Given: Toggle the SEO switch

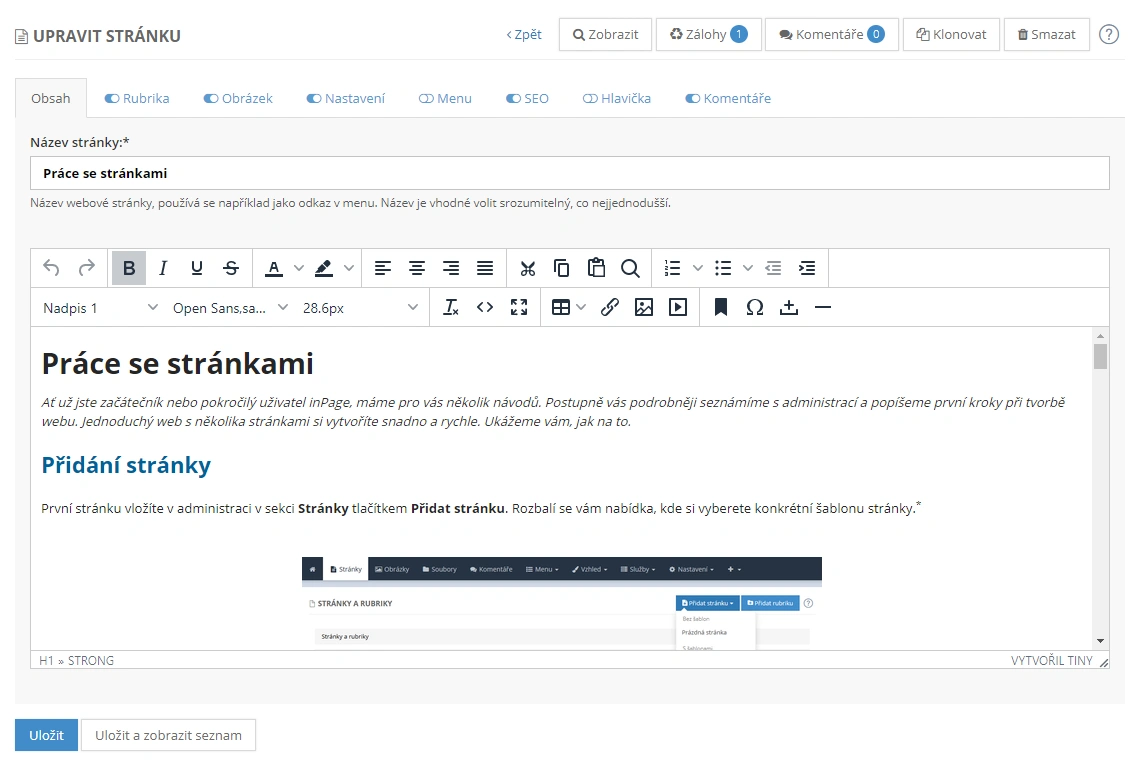Looking at the screenshot, I should click(x=513, y=99).
